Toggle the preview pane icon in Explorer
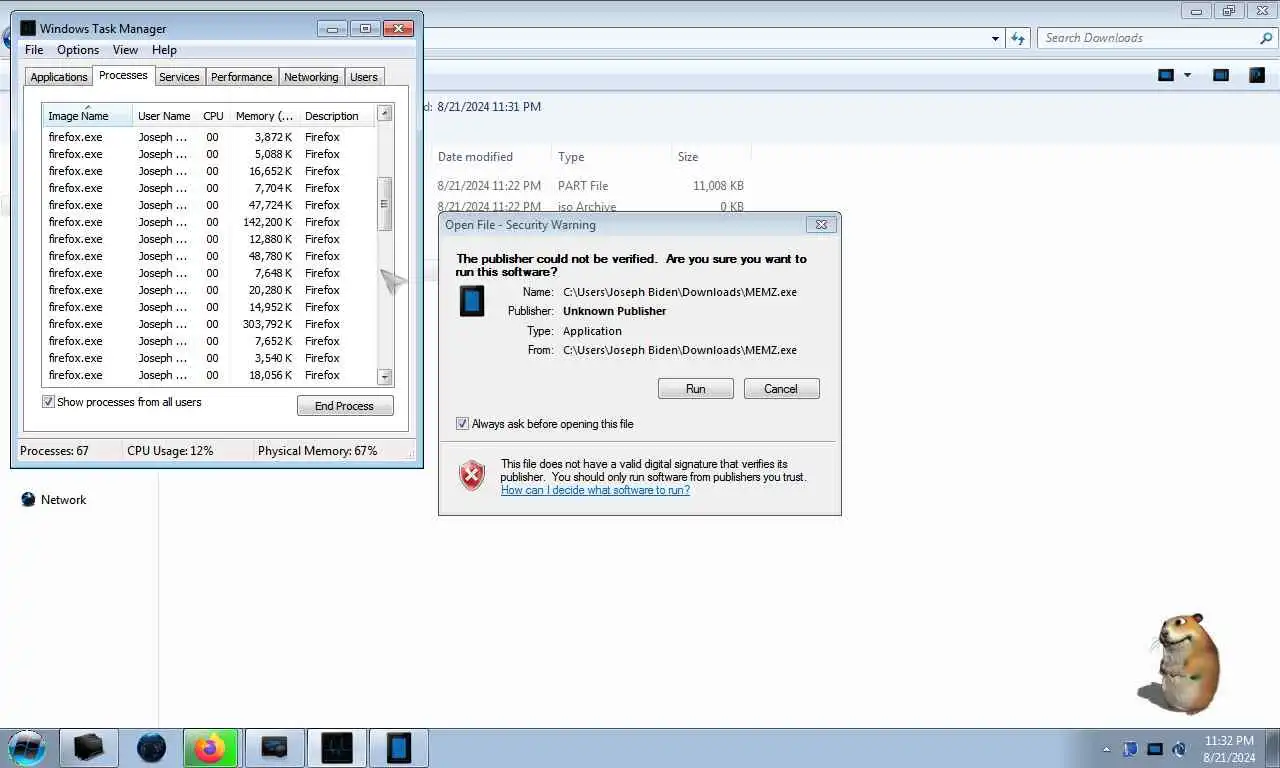The image size is (1280, 768). coord(1221,75)
